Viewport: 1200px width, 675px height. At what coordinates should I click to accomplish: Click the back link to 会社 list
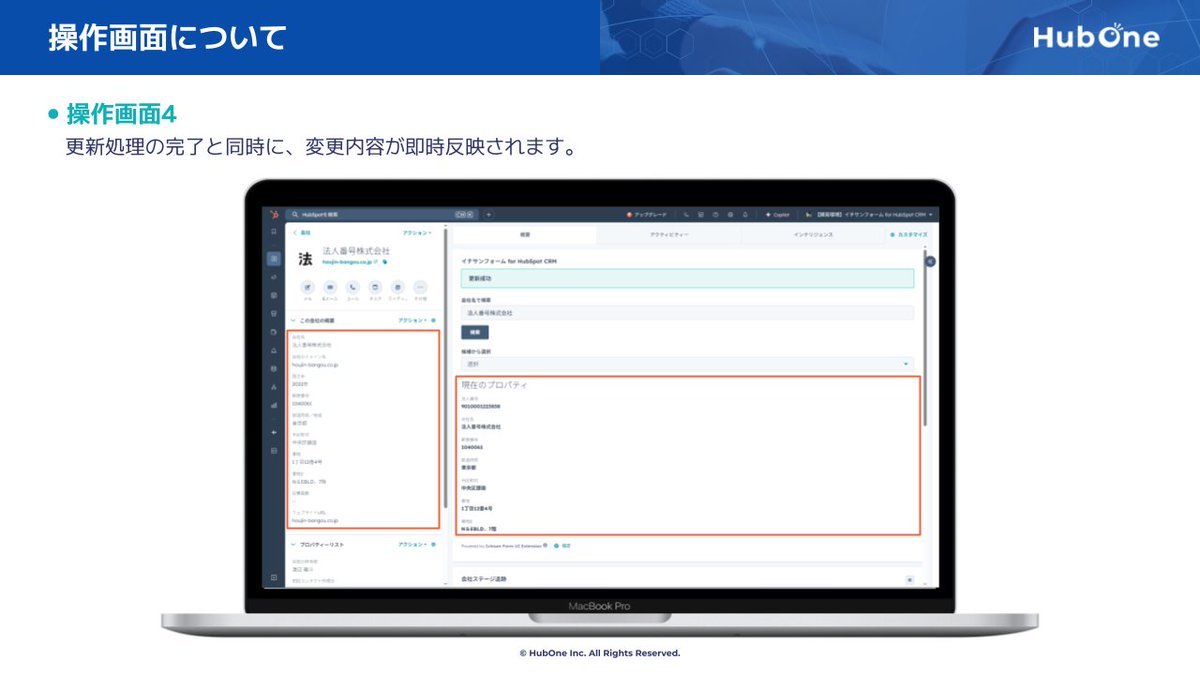coord(304,233)
